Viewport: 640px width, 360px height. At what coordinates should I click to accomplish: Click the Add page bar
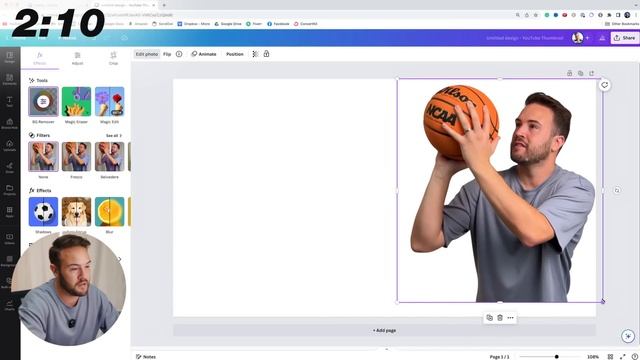click(384, 330)
